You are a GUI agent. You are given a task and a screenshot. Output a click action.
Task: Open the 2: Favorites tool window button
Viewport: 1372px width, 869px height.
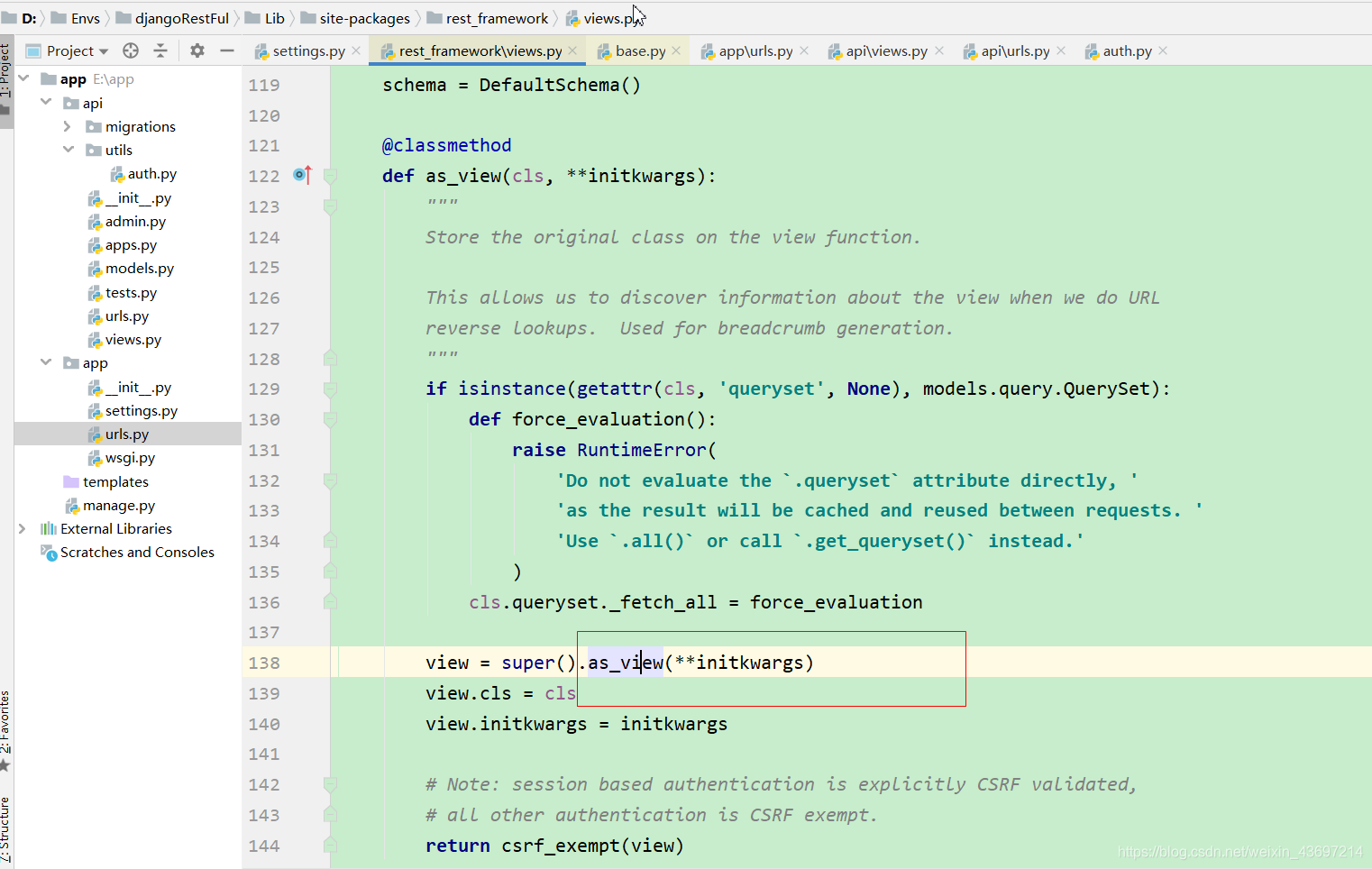(x=6, y=730)
